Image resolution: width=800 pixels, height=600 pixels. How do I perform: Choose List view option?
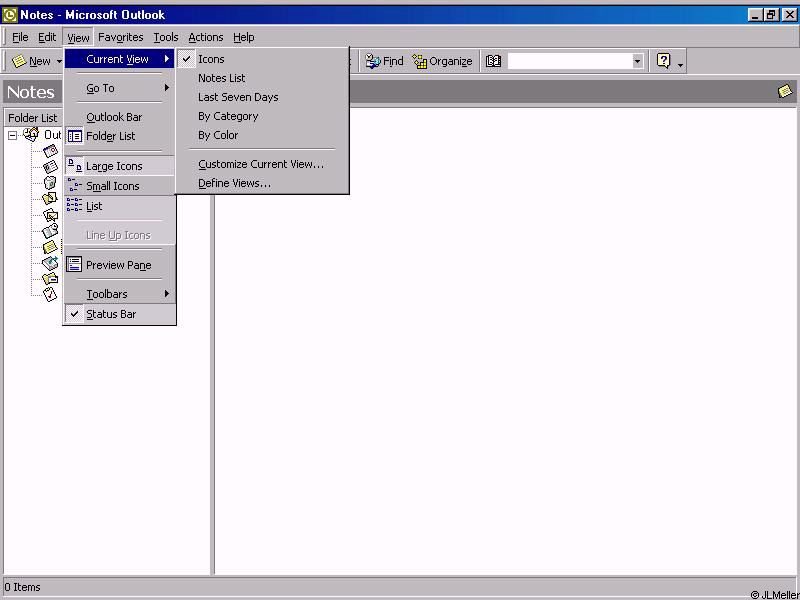(119, 206)
